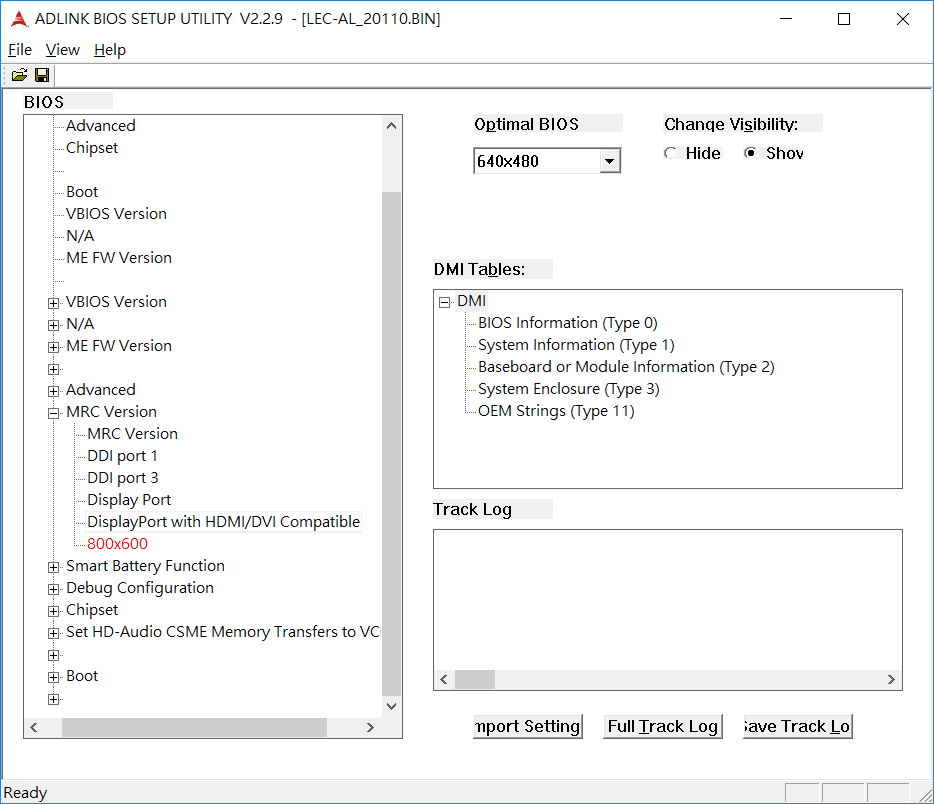
Task: Select the Show visibility radio button
Action: 751,153
